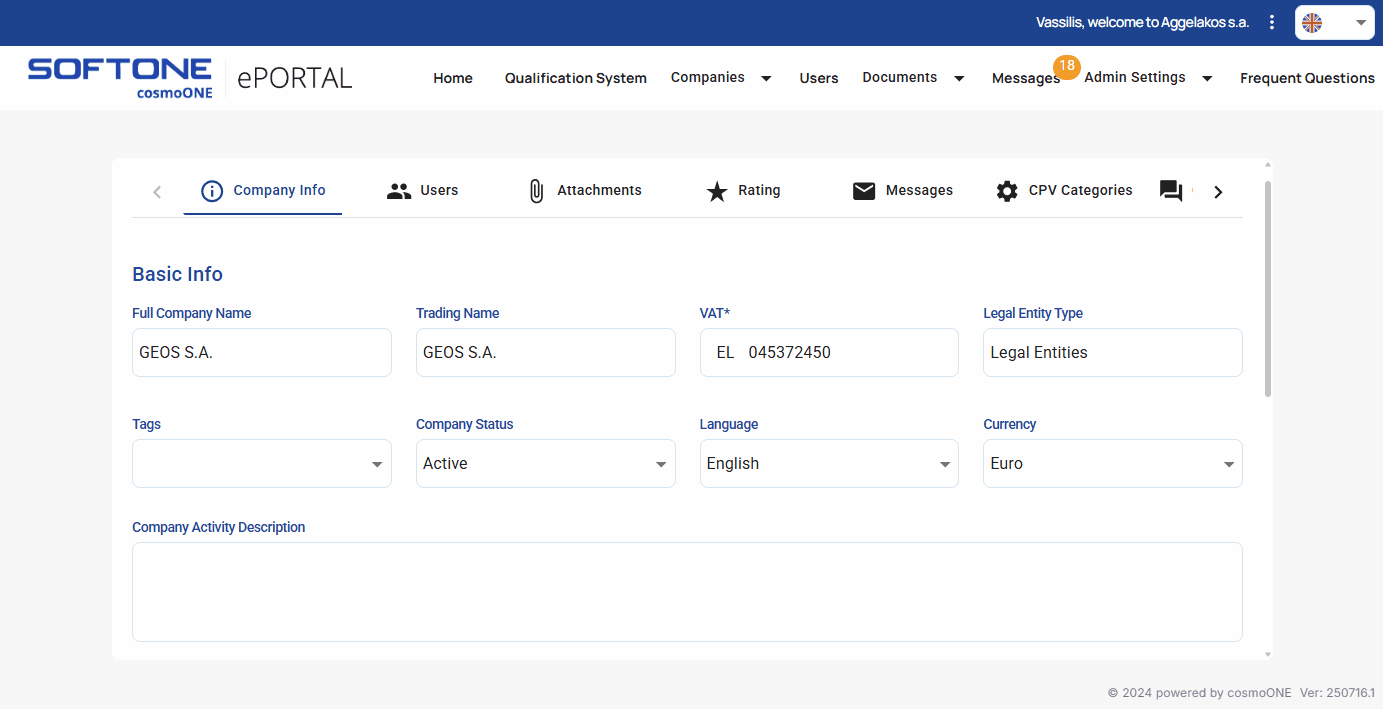Click the Attachments paperclip icon
This screenshot has width=1383, height=709.
point(536,191)
